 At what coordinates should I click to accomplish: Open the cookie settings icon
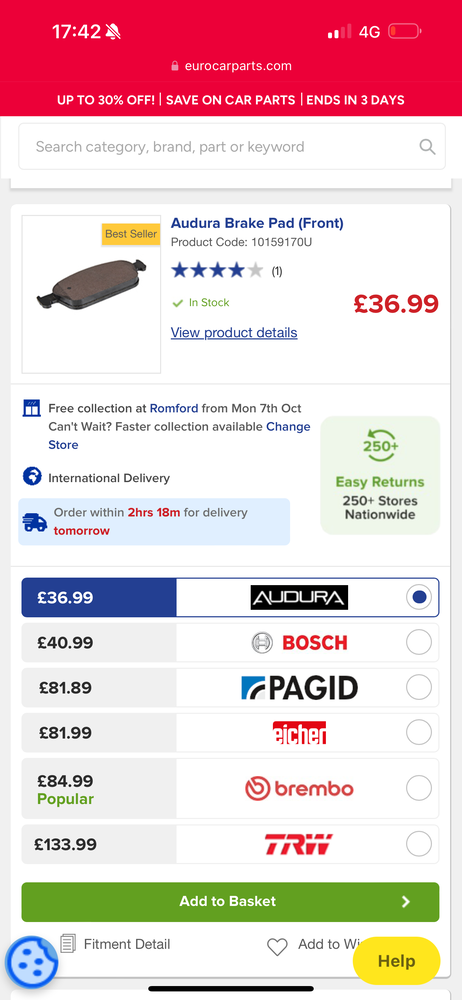click(31, 961)
